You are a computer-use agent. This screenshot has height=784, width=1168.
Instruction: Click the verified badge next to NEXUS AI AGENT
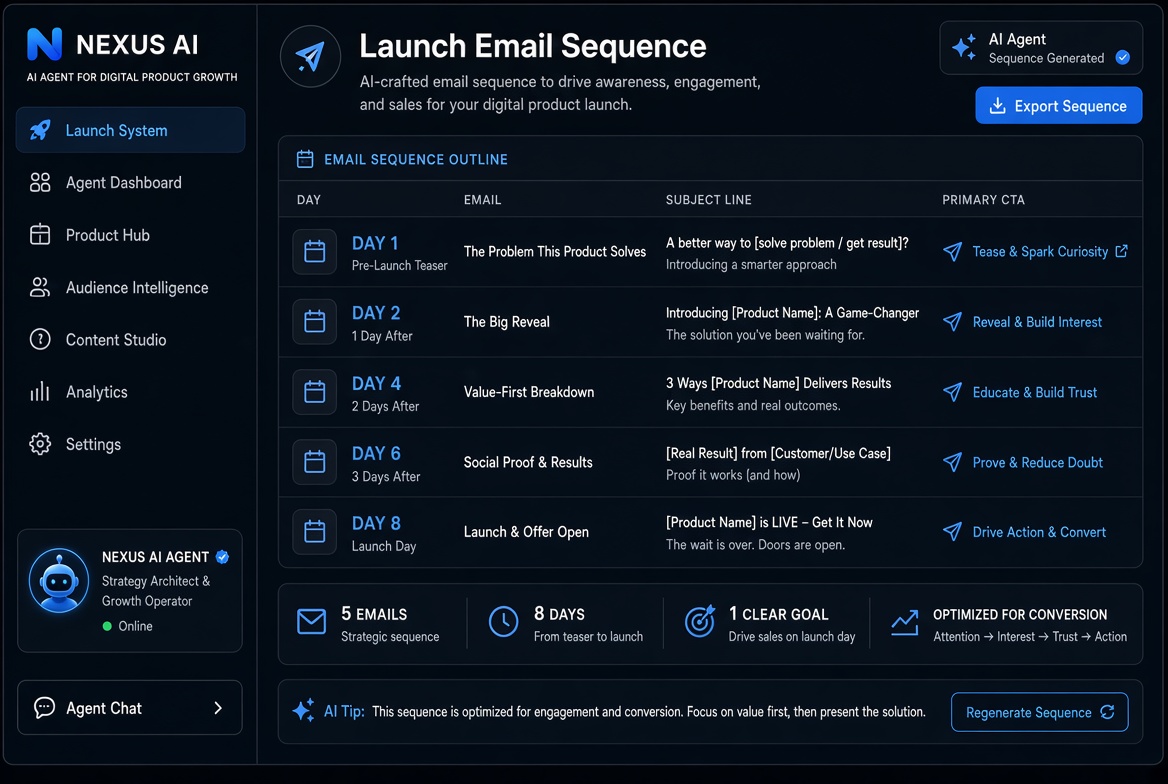[x=222, y=557]
